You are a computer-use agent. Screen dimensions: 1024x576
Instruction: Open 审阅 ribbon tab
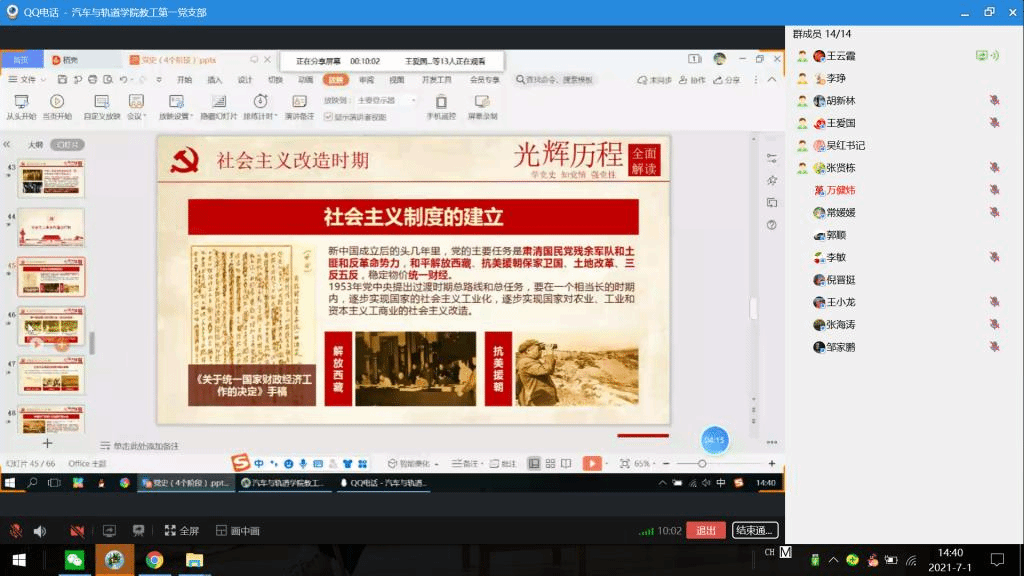(366, 80)
